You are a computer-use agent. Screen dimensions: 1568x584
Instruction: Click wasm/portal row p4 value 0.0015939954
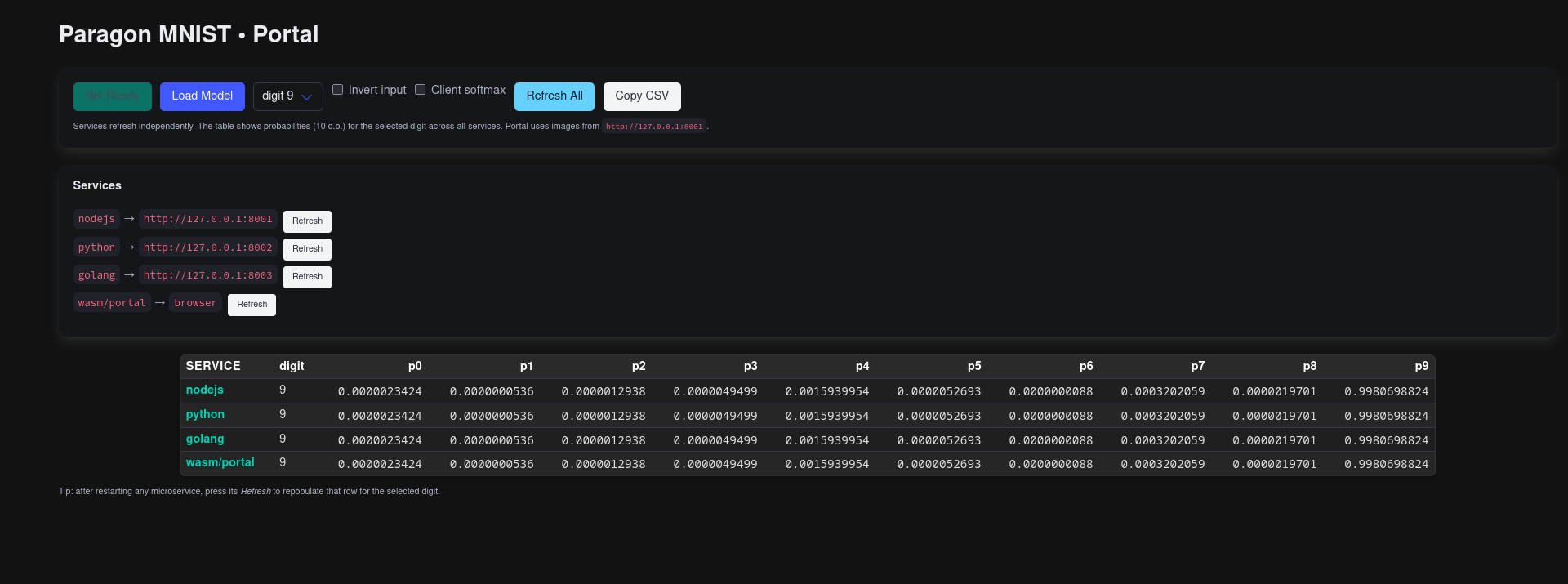pyautogui.click(x=827, y=464)
